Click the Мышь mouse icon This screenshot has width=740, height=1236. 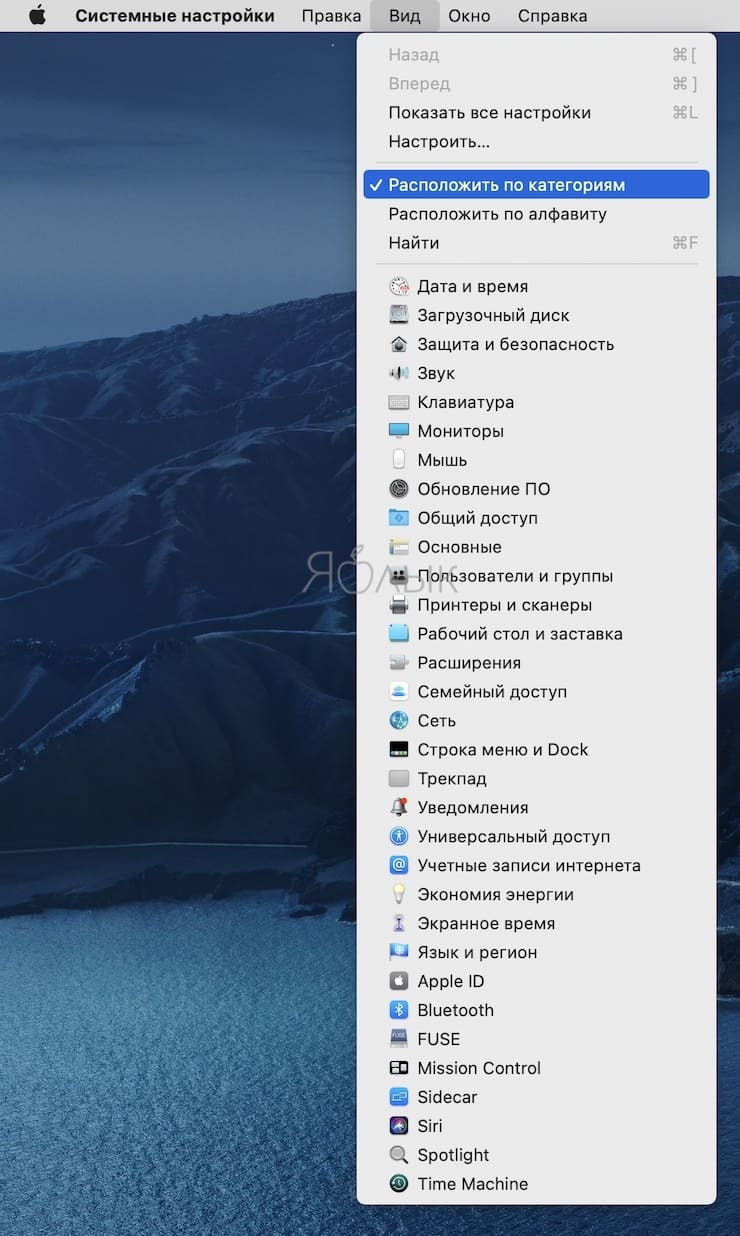point(399,460)
